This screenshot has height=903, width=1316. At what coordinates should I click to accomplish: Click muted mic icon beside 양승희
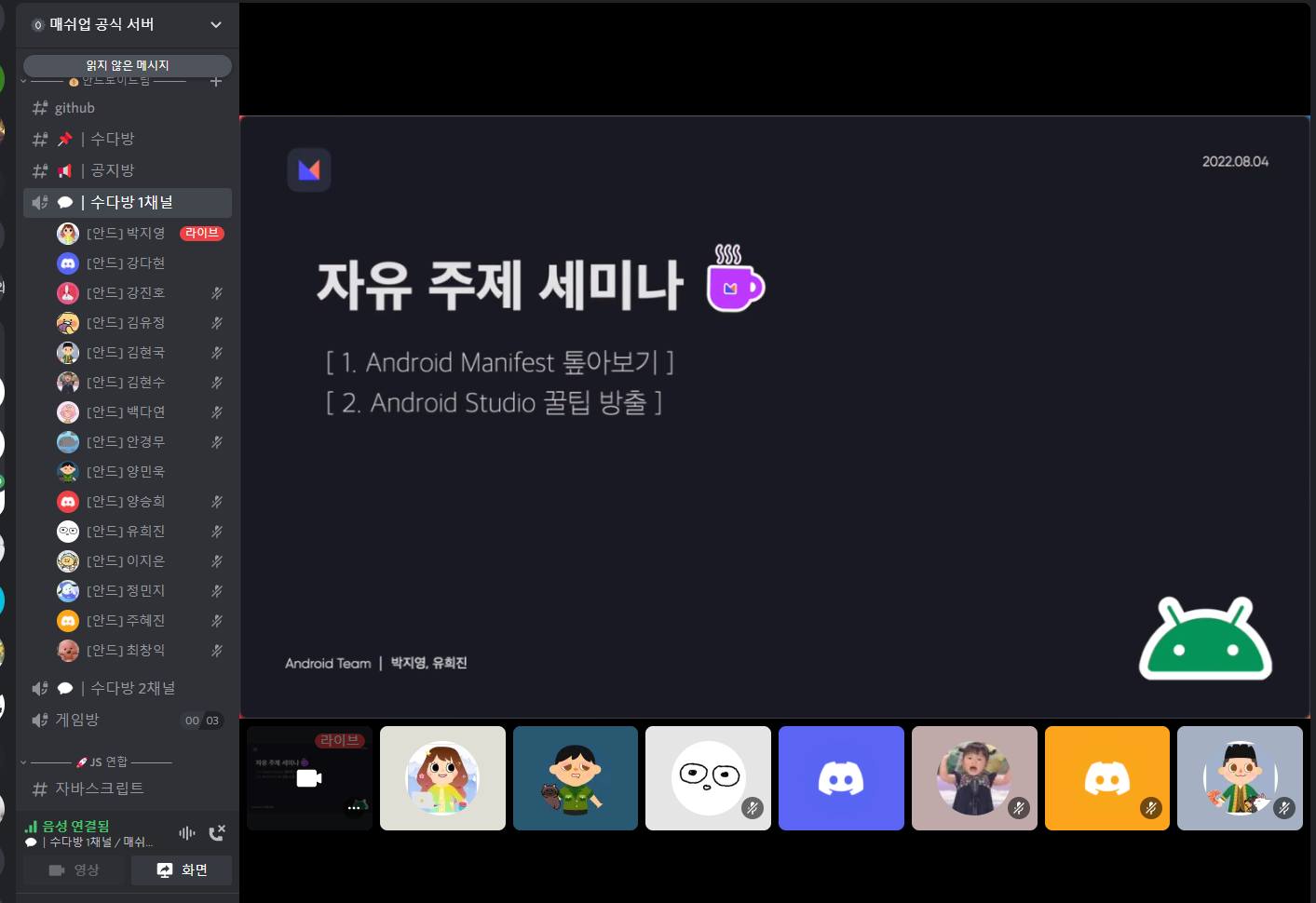[217, 502]
